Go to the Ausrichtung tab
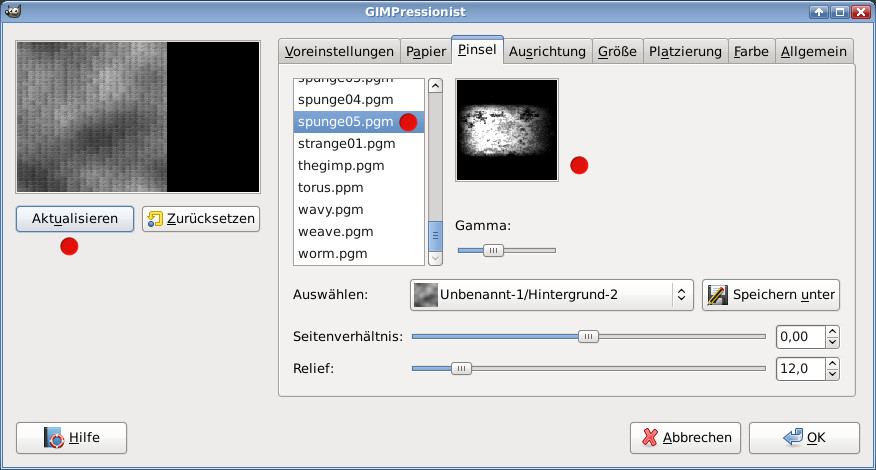This screenshot has height=470, width=876. (x=547, y=51)
